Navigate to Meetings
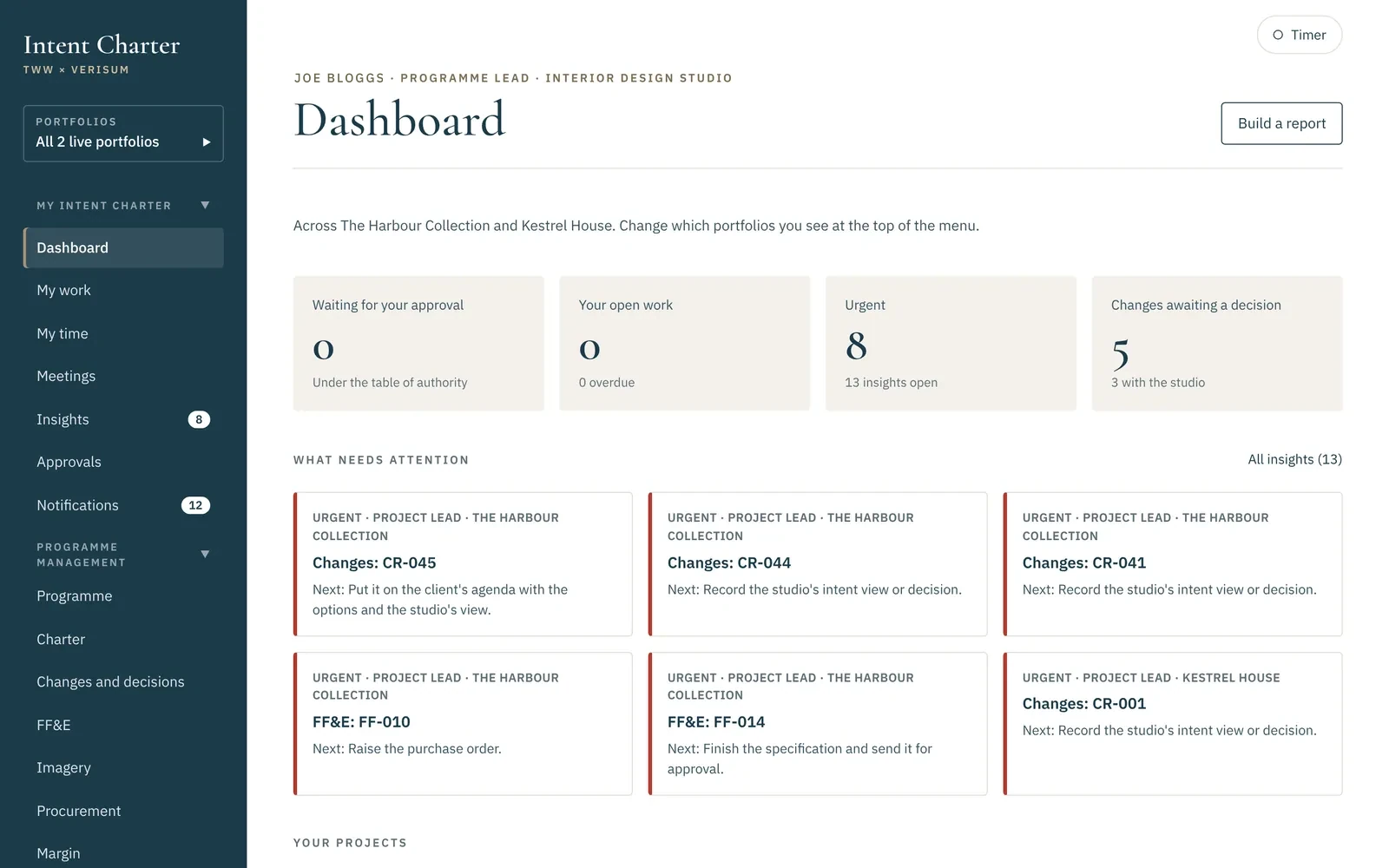The image size is (1389, 868). point(123,376)
